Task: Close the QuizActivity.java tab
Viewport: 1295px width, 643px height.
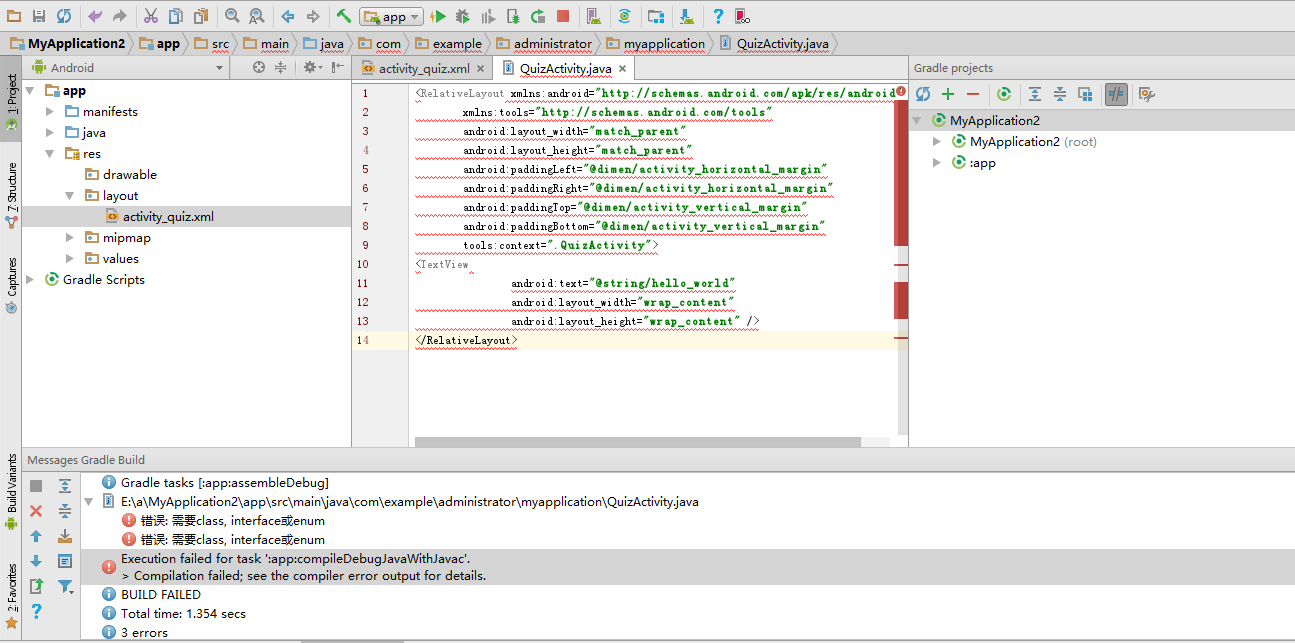Action: (622, 69)
